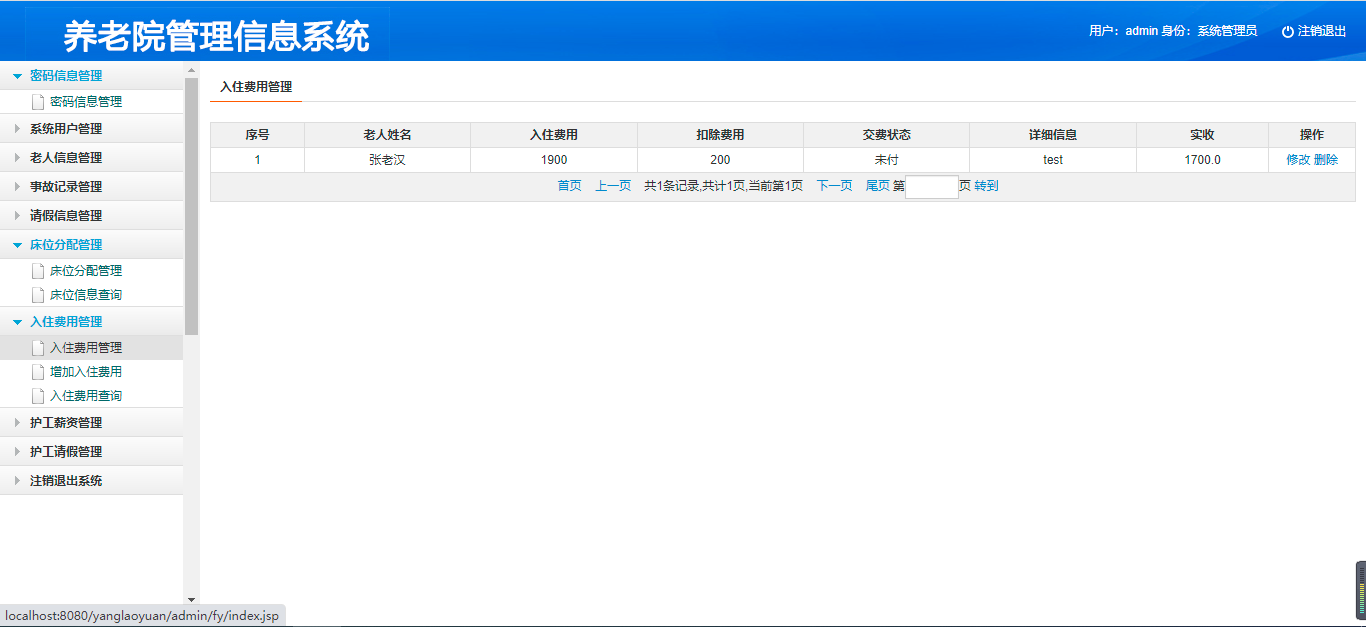Click the 交费状态 column header
1366x627 pixels.
click(x=886, y=135)
